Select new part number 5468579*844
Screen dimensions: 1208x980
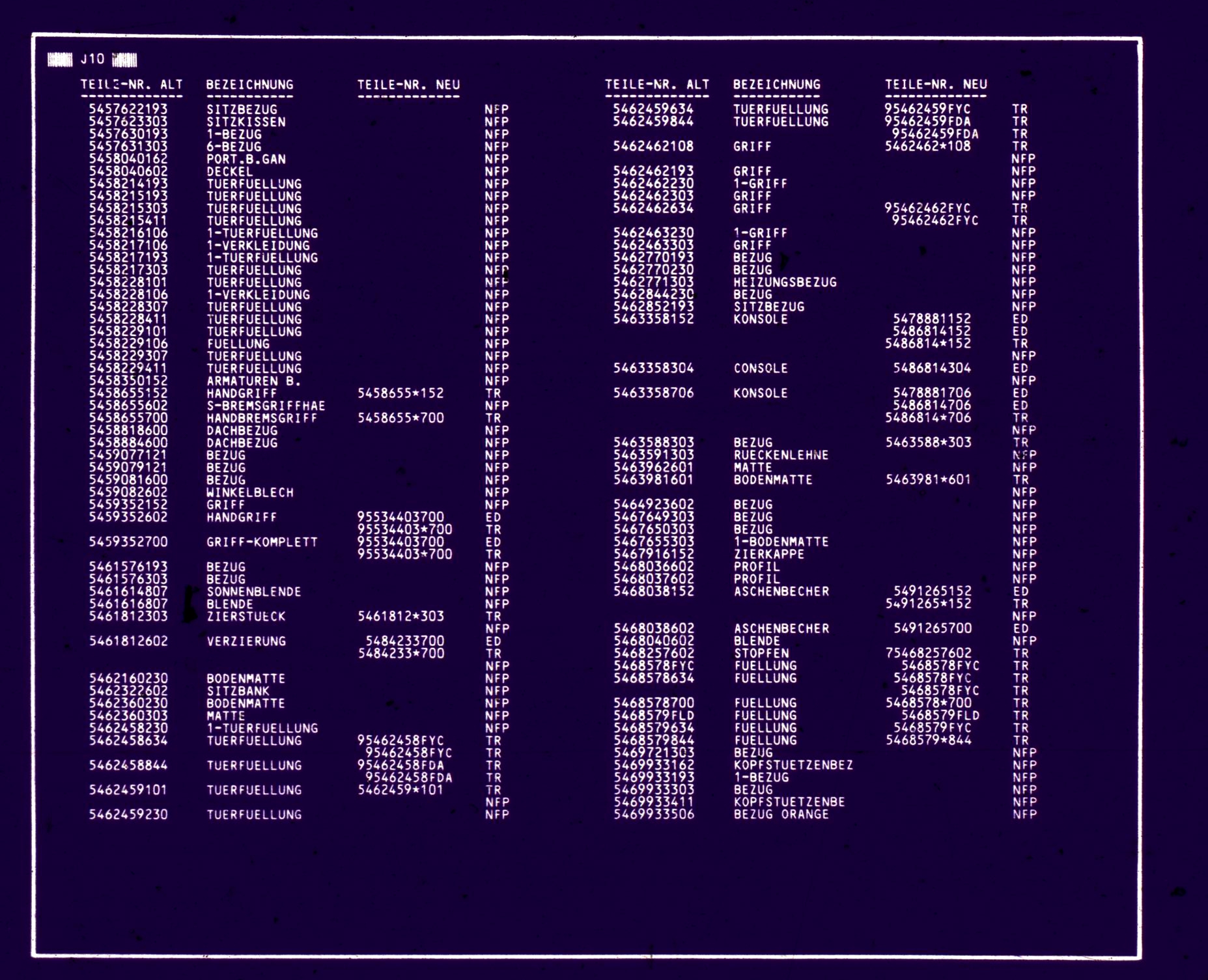tap(927, 740)
